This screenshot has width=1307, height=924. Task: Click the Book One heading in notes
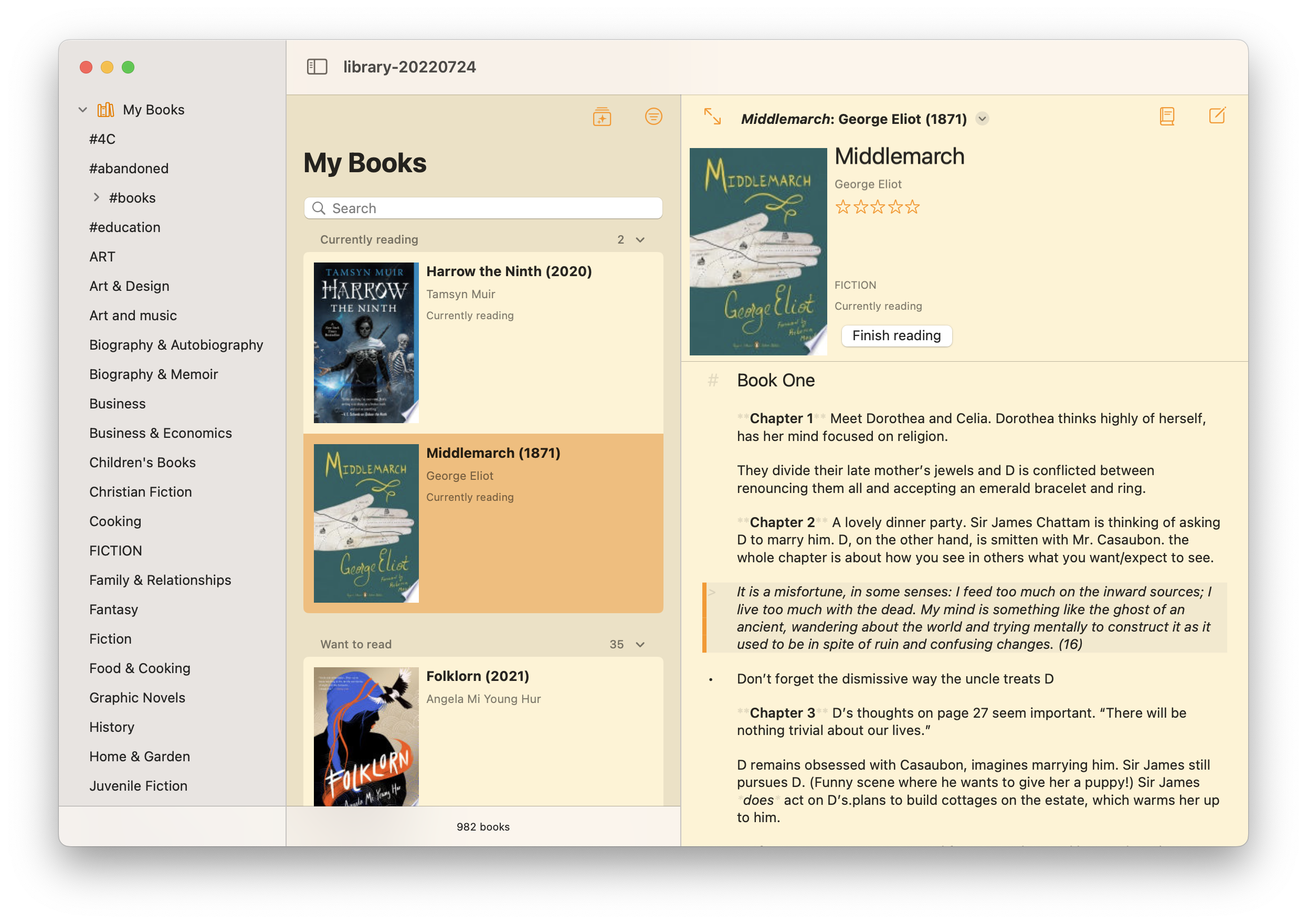tap(775, 380)
